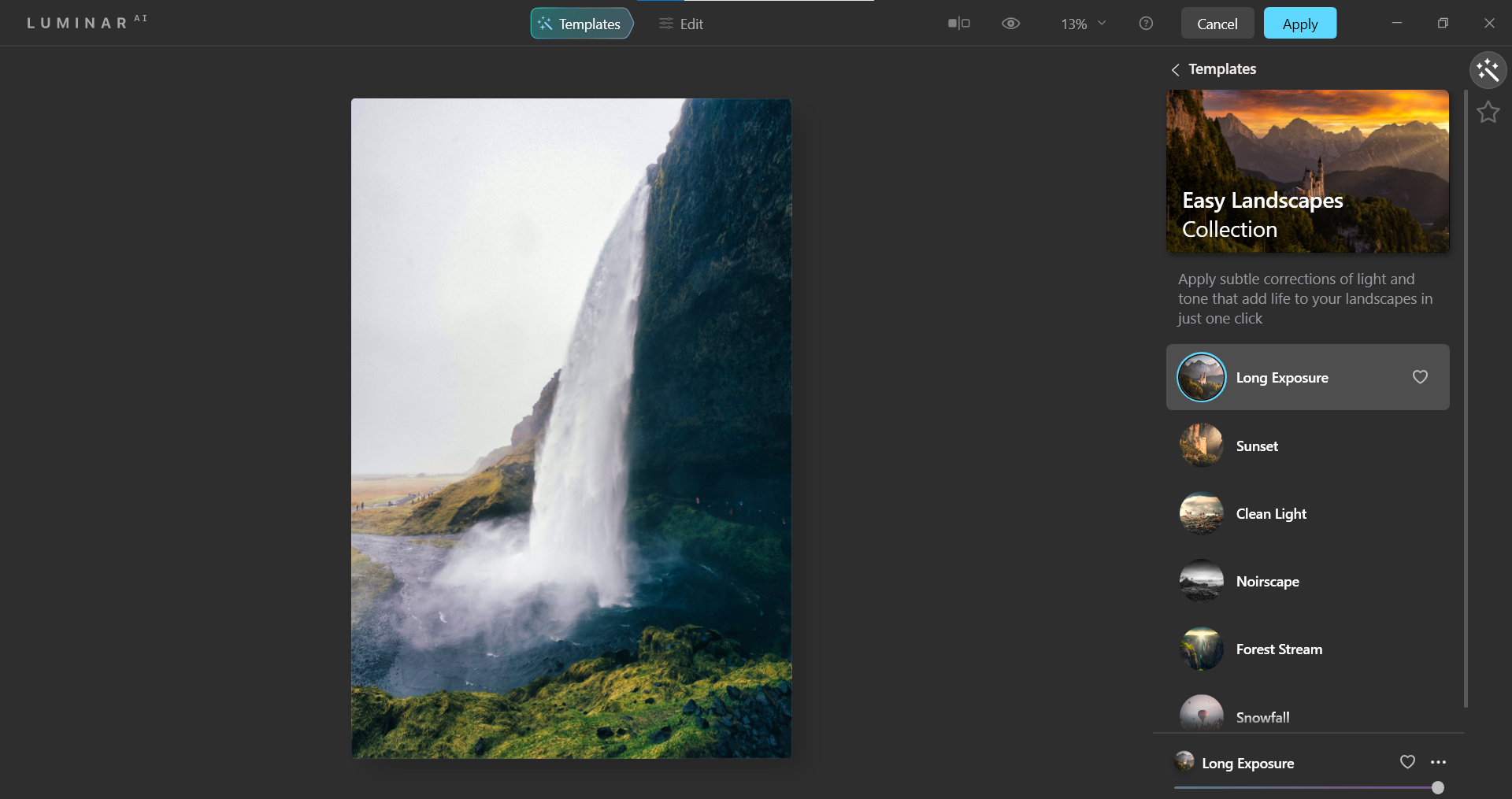Select the Snowfall template
The width and height of the screenshot is (1512, 799).
point(1307,713)
